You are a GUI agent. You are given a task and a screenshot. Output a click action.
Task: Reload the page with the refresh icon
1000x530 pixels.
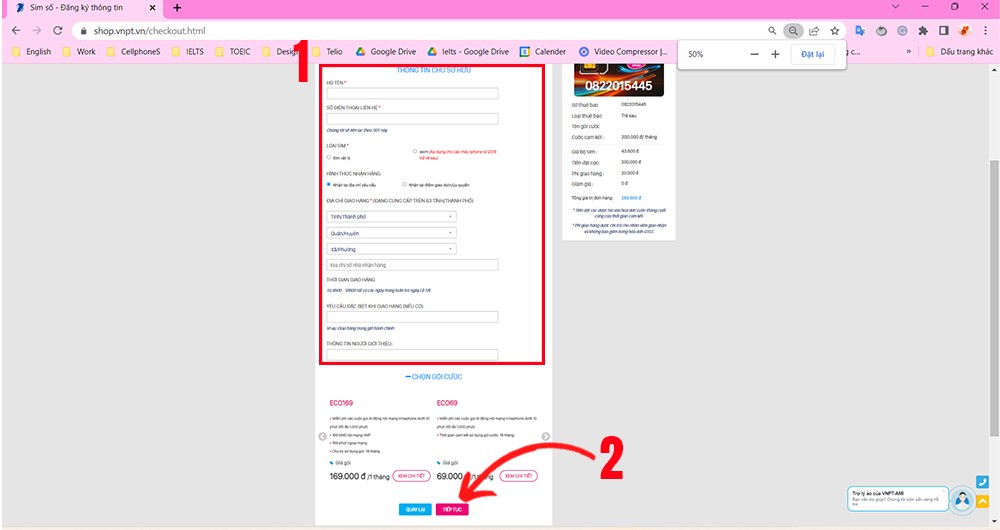[x=57, y=31]
